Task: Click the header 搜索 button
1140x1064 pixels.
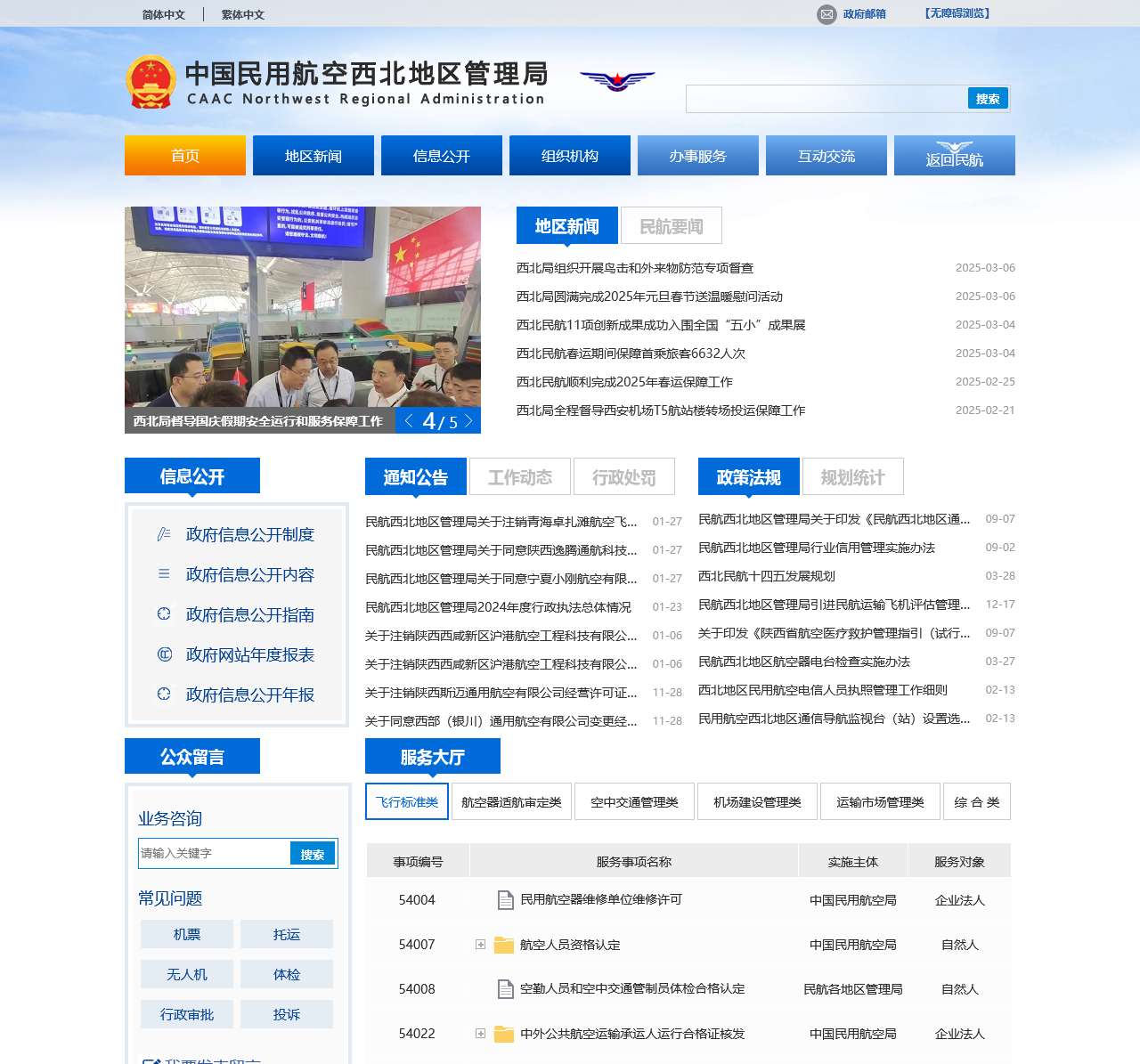Action: (988, 98)
